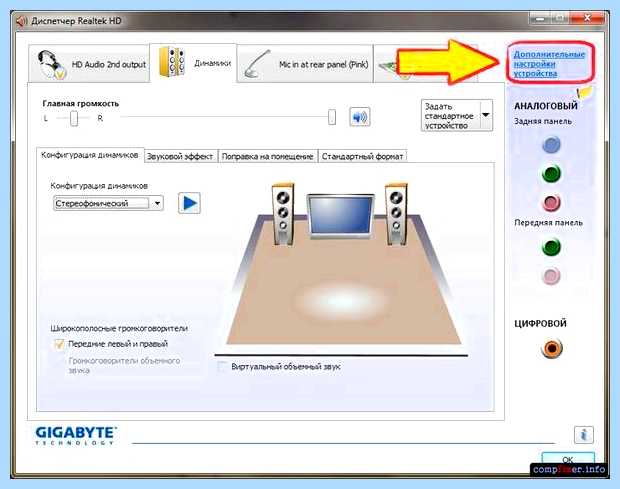Image resolution: width=620 pixels, height=489 pixels.
Task: Play the speaker configuration test
Action: (x=189, y=203)
